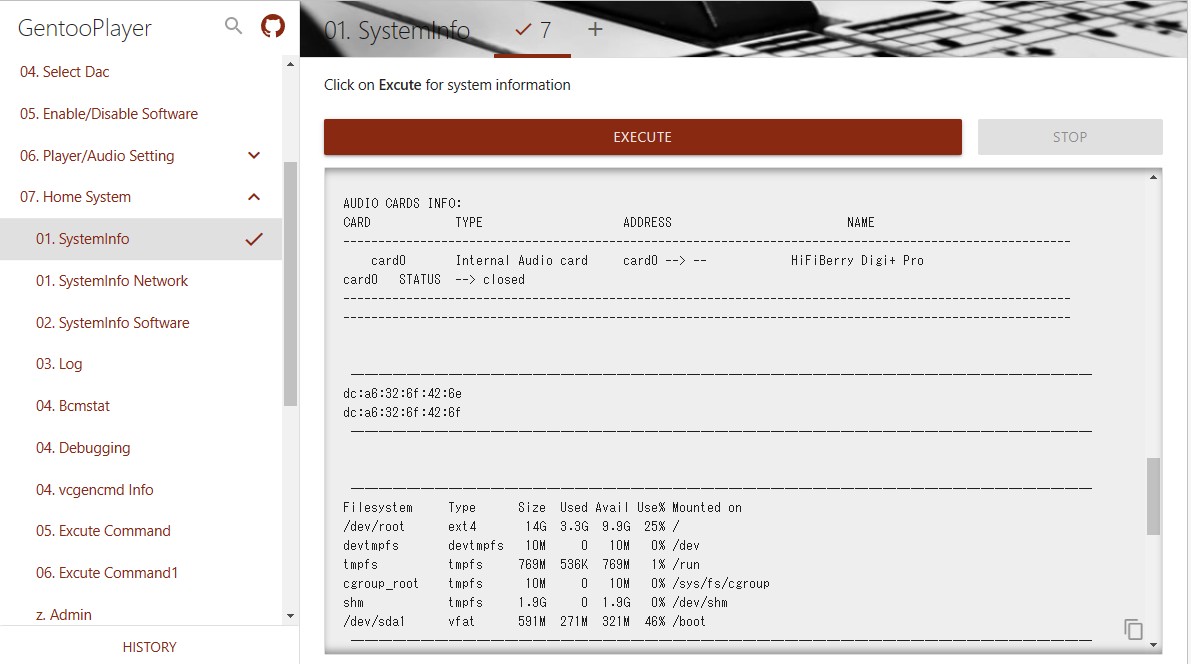This screenshot has width=1191, height=664.
Task: Click the '/boot' mount point text
Action: tap(689, 621)
